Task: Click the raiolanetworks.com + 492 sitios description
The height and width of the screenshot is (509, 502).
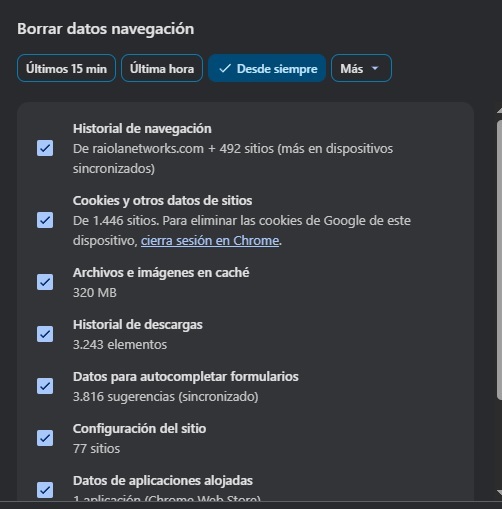Action: 233,158
